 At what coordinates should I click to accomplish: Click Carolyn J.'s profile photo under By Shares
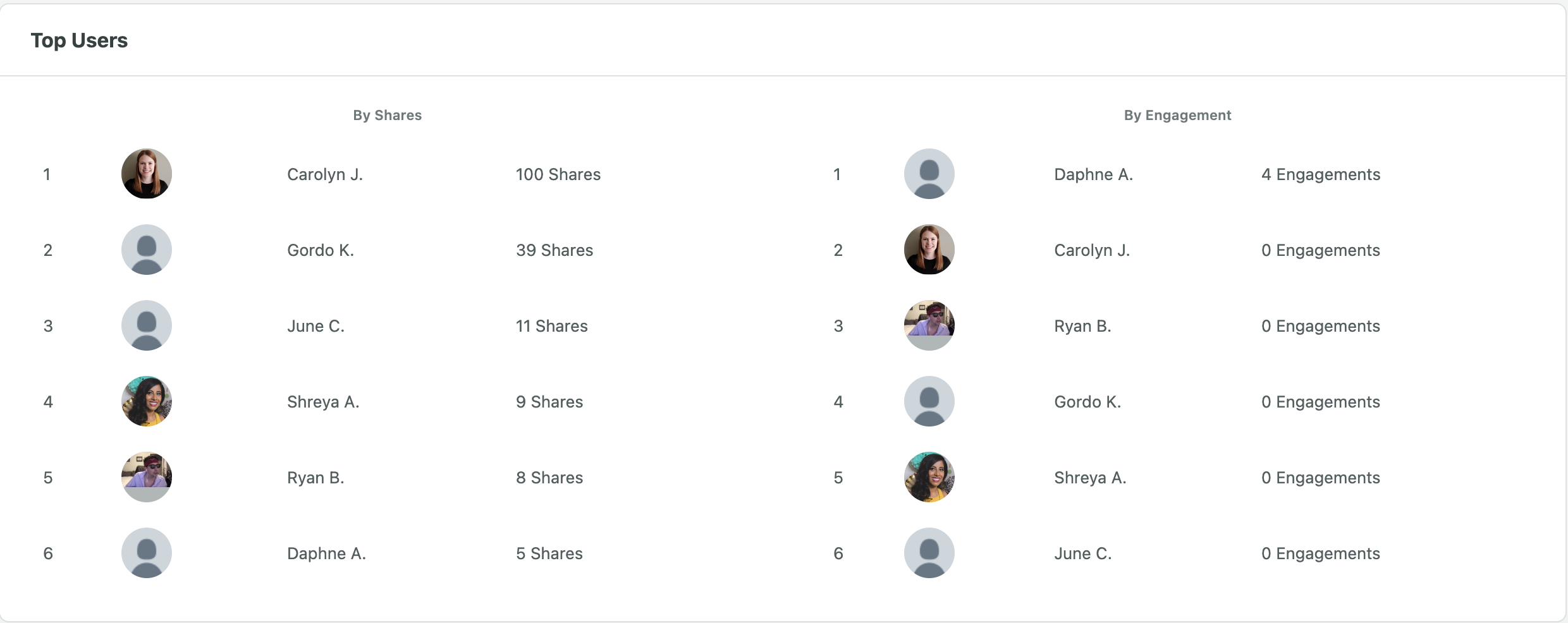click(147, 174)
